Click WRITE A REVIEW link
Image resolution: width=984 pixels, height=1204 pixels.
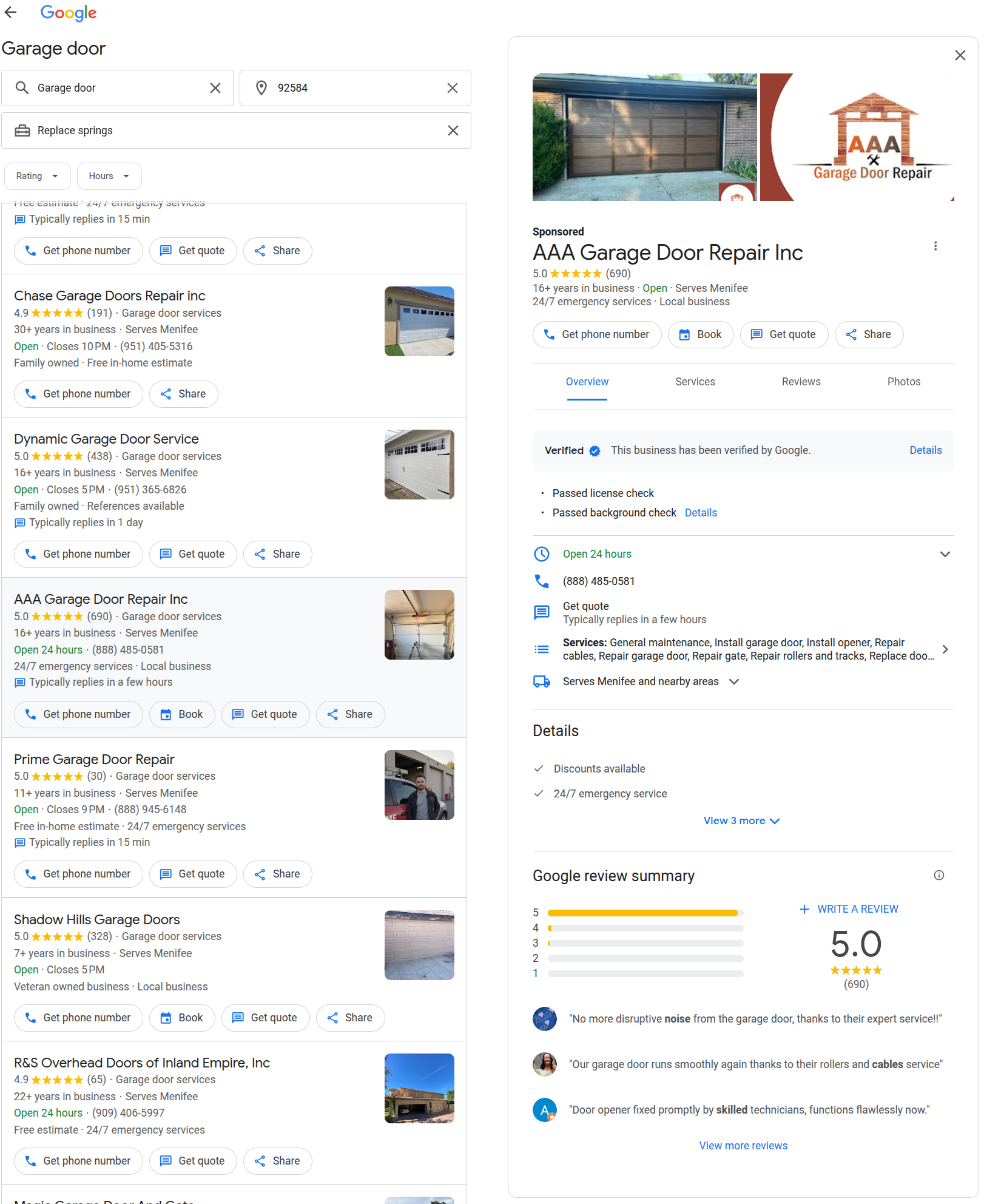click(849, 909)
